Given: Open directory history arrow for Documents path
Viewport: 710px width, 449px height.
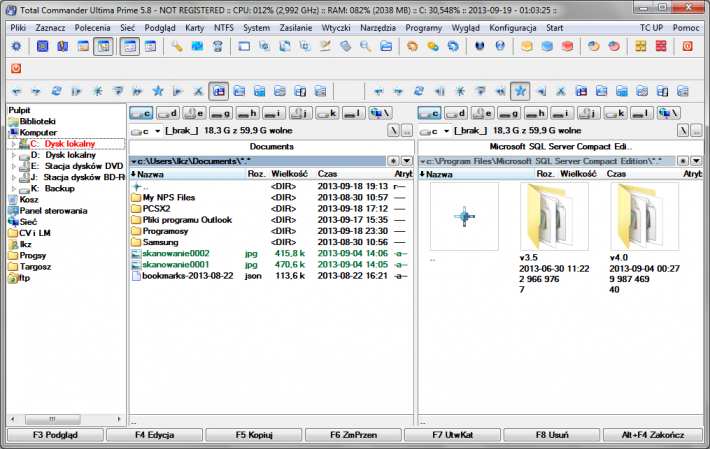Looking at the screenshot, I should click(x=407, y=161).
